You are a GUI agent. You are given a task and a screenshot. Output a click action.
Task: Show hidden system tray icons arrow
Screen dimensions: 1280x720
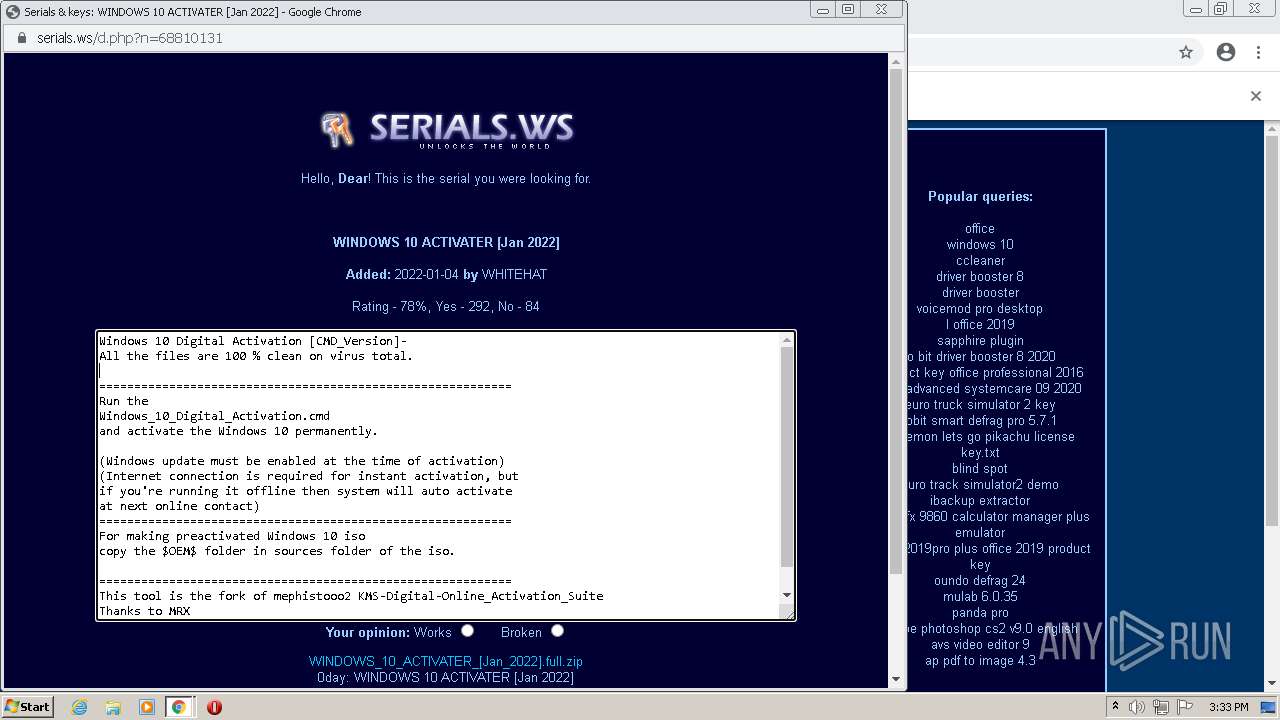(1116, 707)
